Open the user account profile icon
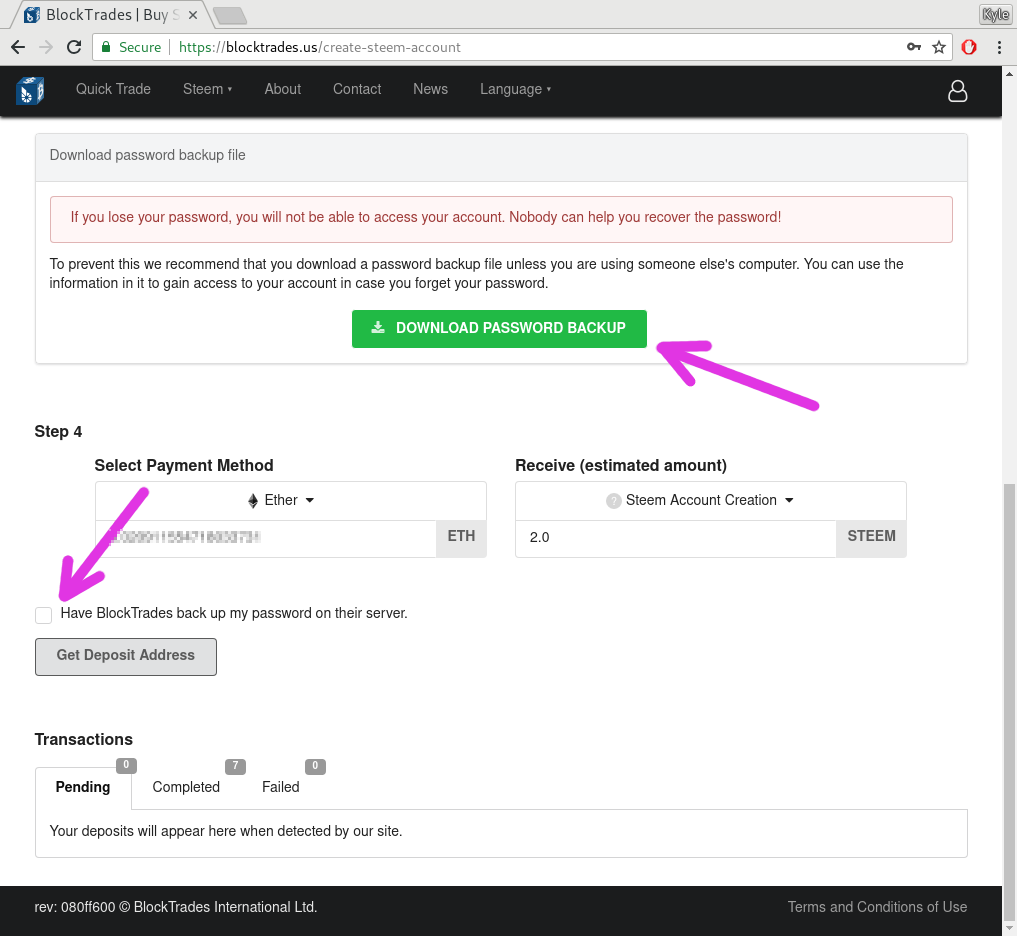 (957, 91)
